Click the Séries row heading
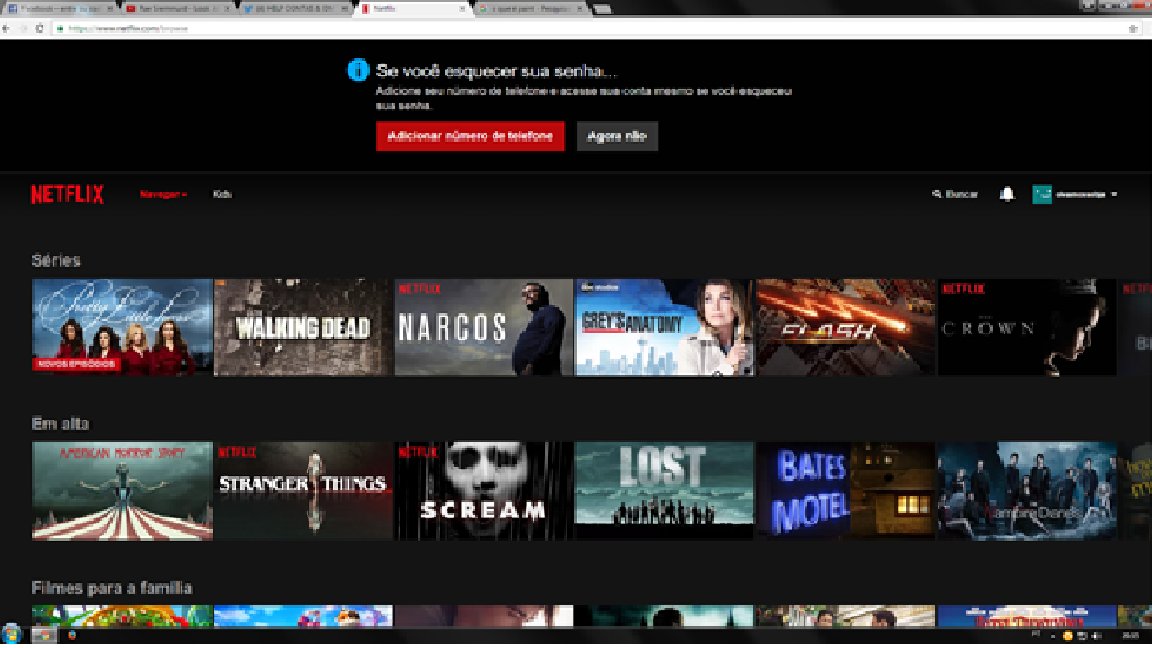 tap(56, 260)
